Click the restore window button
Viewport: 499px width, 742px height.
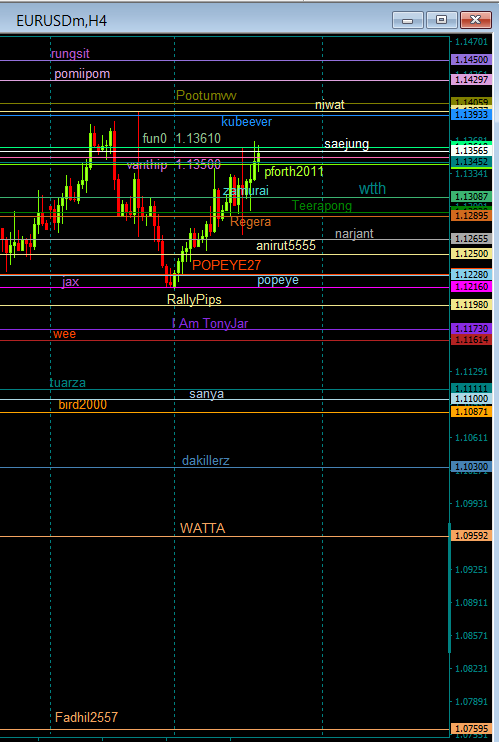pos(441,20)
